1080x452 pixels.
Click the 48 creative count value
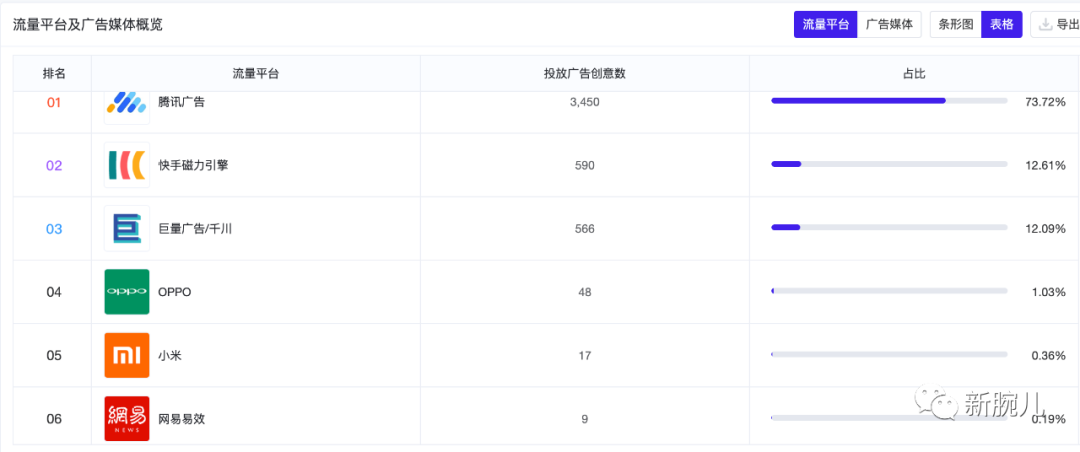click(585, 292)
